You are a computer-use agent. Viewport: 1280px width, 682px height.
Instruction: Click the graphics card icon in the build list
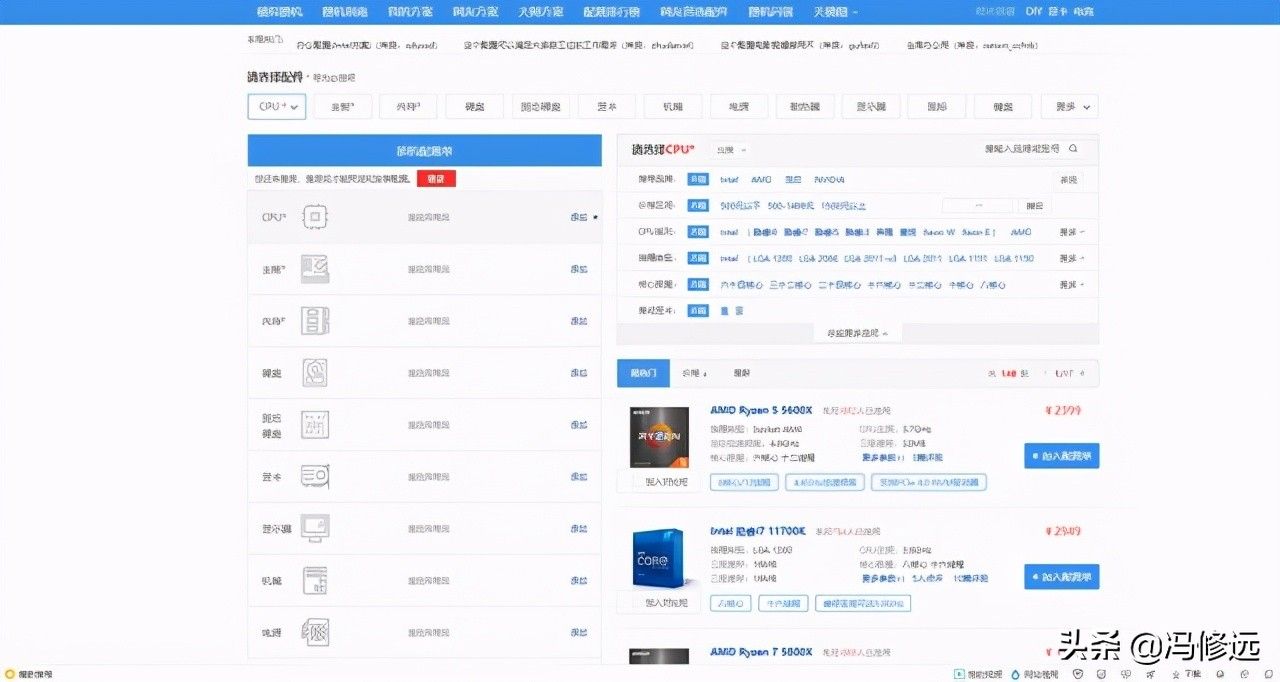315,477
